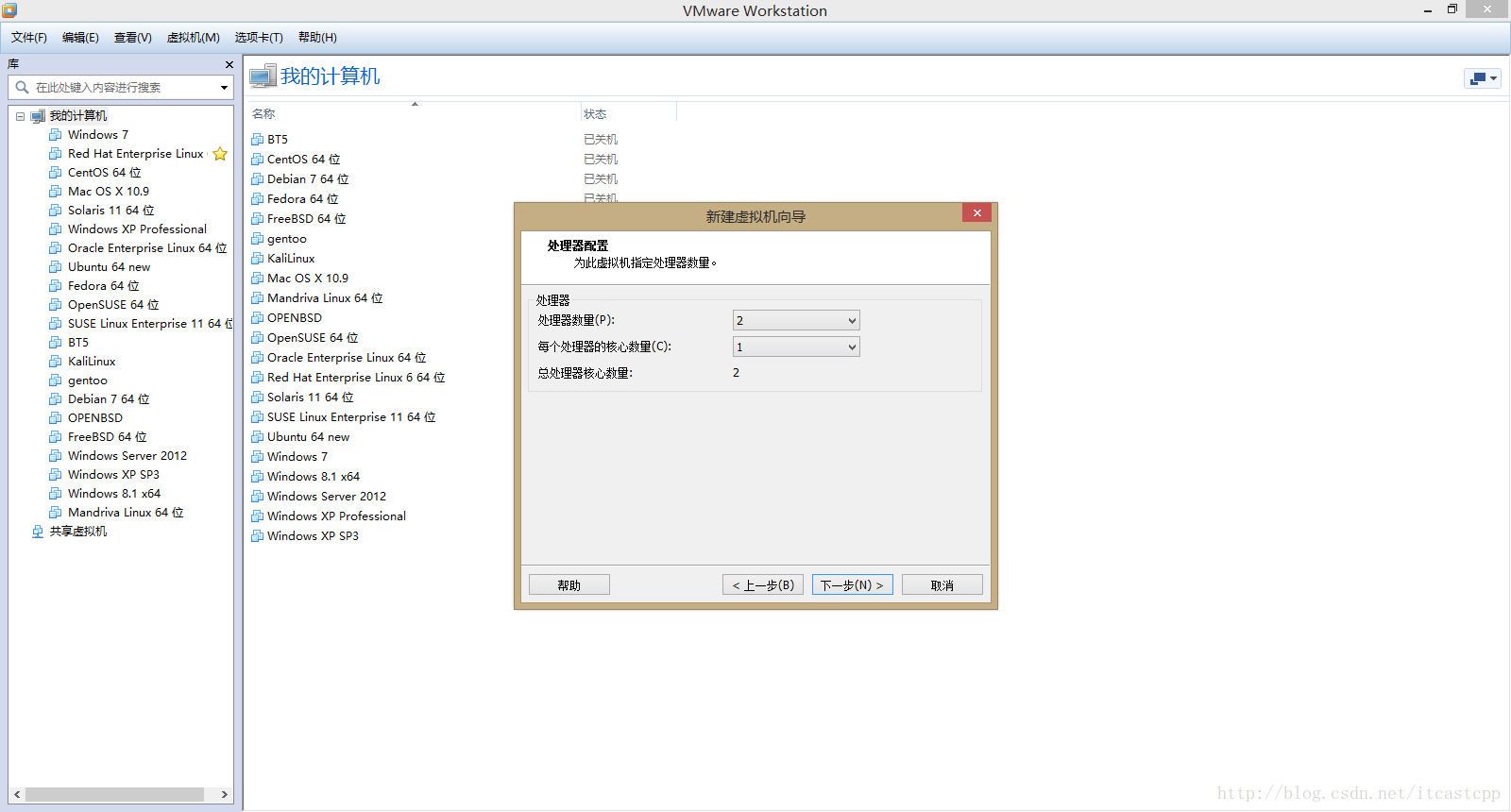Click the gentoo VM icon in main list
This screenshot has height=812, width=1511.
click(257, 238)
